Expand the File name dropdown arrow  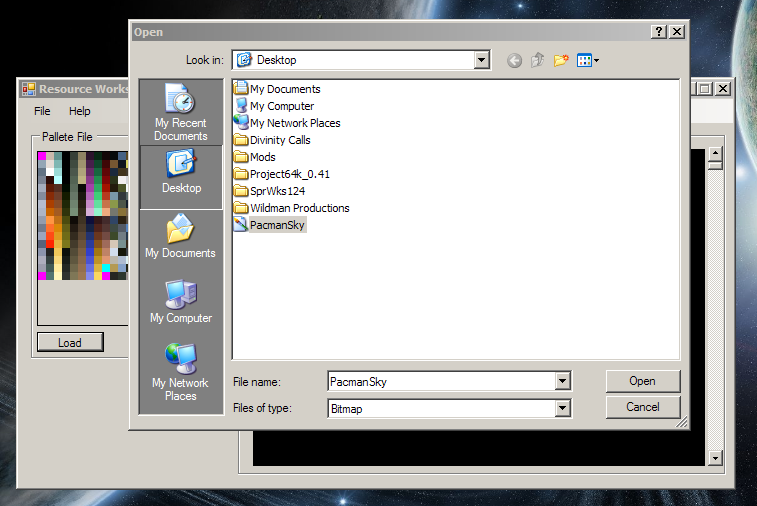point(562,381)
